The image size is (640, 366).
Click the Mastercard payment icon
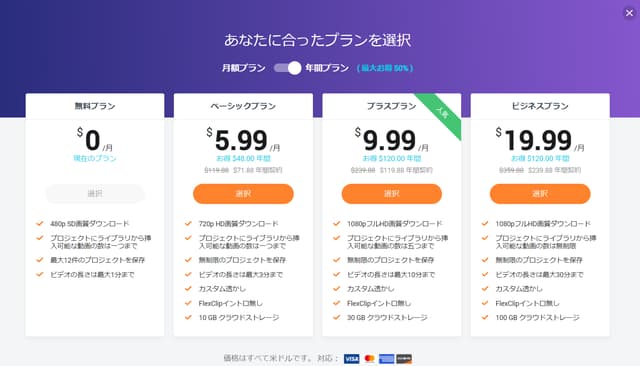(x=369, y=359)
